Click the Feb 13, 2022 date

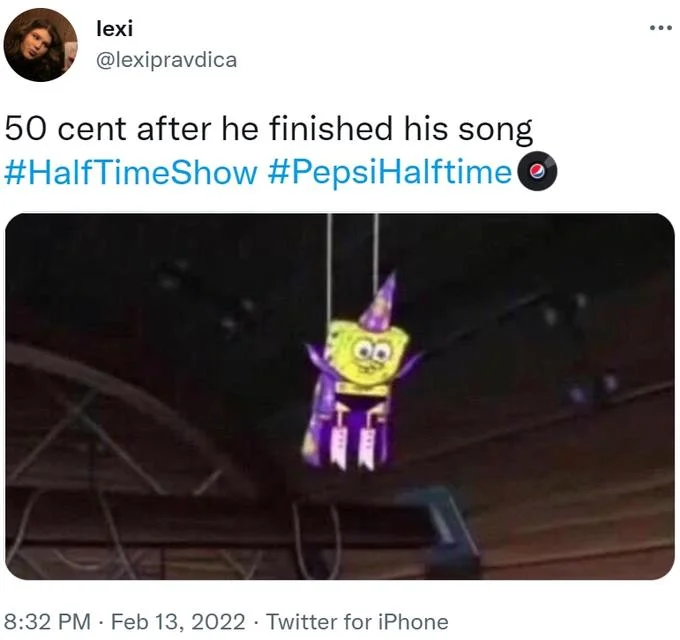point(178,621)
